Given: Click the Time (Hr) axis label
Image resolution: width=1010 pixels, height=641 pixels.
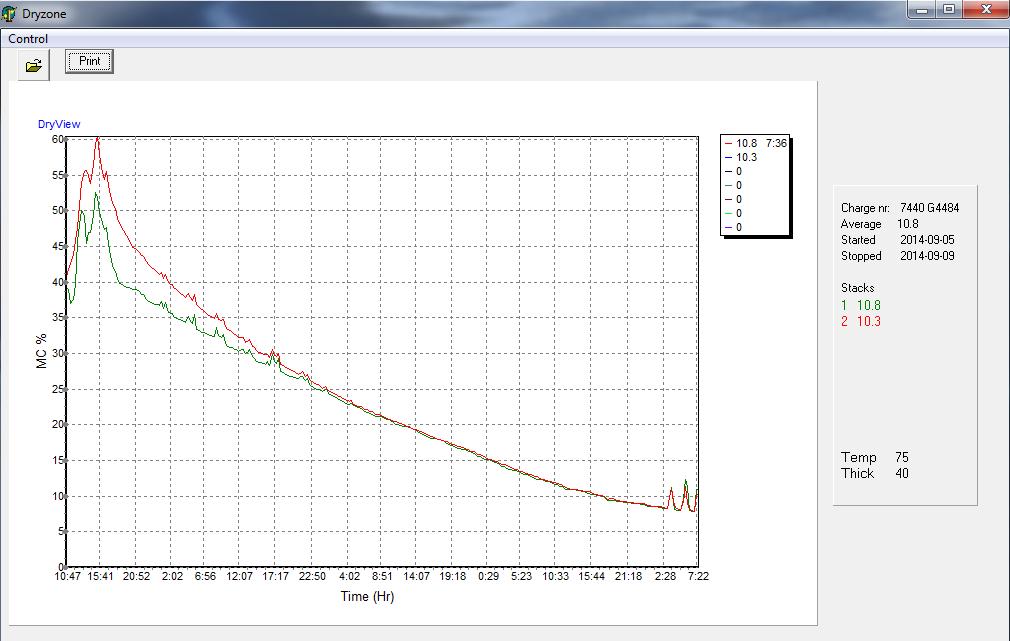Looking at the screenshot, I should 367,597.
